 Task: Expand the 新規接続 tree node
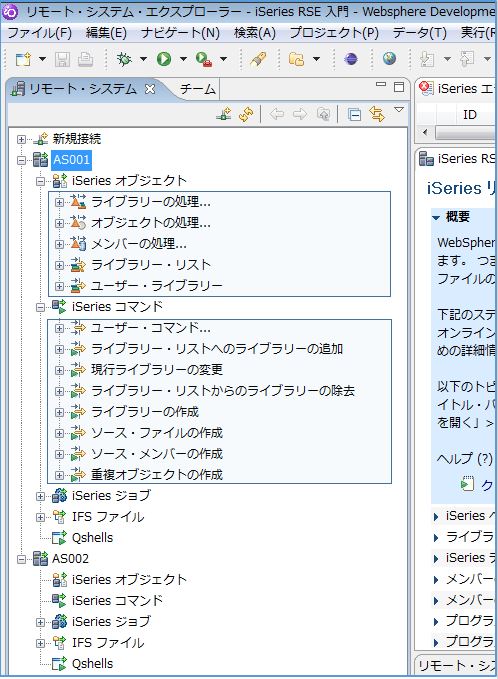click(x=21, y=139)
